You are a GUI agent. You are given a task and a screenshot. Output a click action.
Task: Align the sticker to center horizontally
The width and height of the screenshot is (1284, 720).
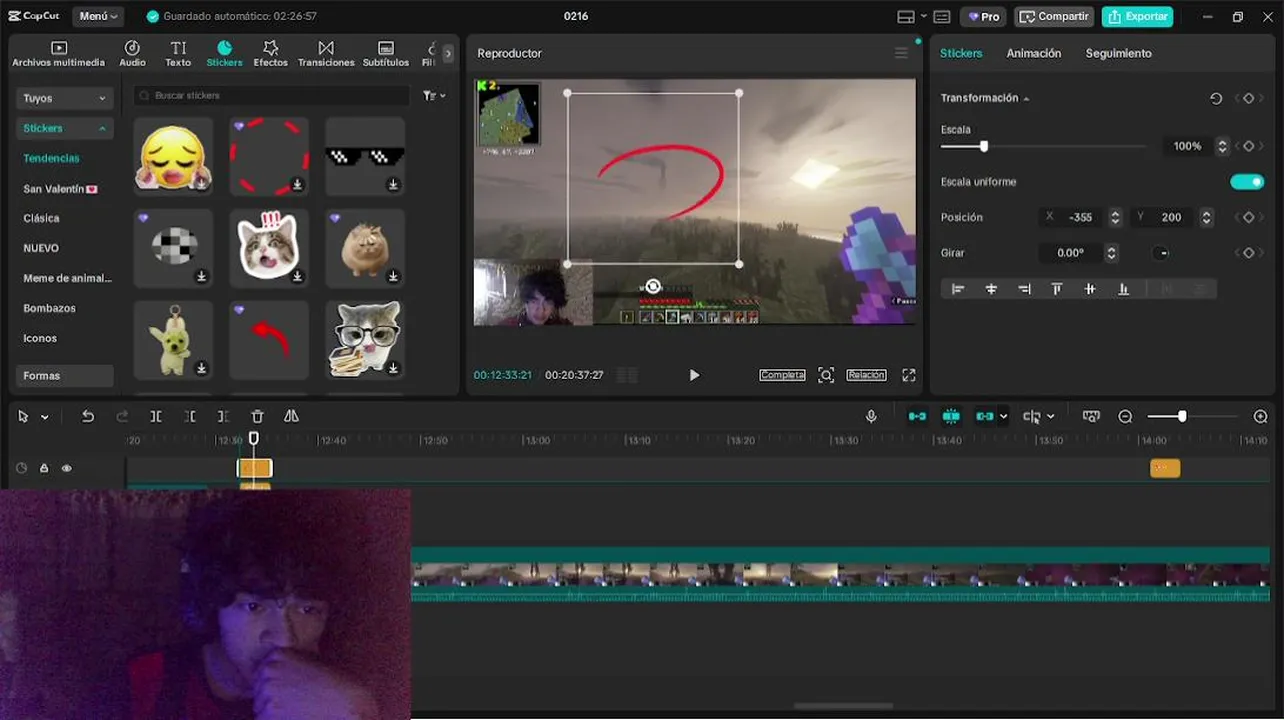[991, 289]
